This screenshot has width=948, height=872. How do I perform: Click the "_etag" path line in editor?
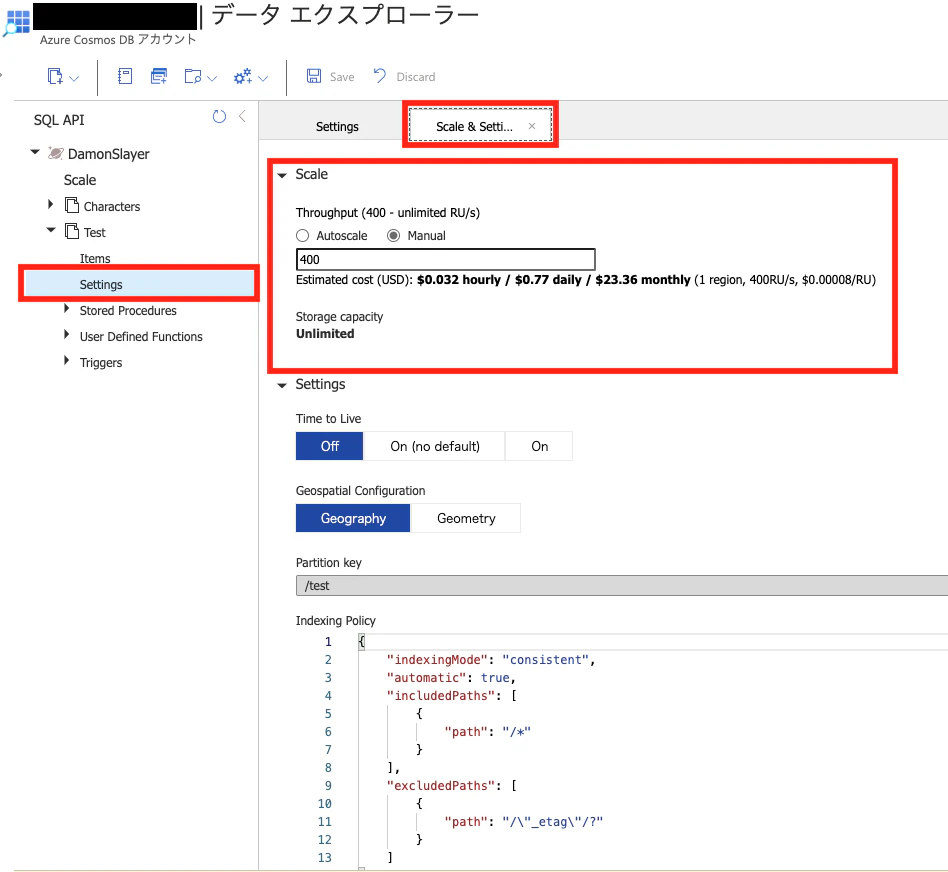(524, 822)
